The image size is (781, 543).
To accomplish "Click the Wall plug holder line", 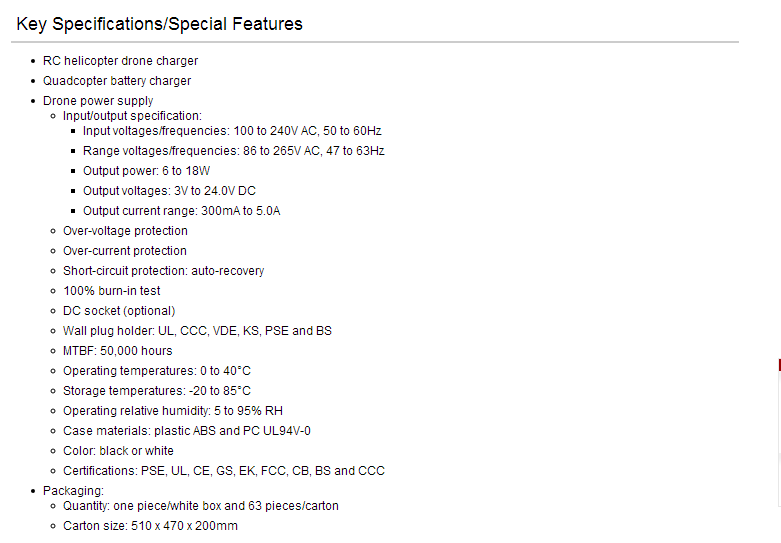I will (x=197, y=331).
